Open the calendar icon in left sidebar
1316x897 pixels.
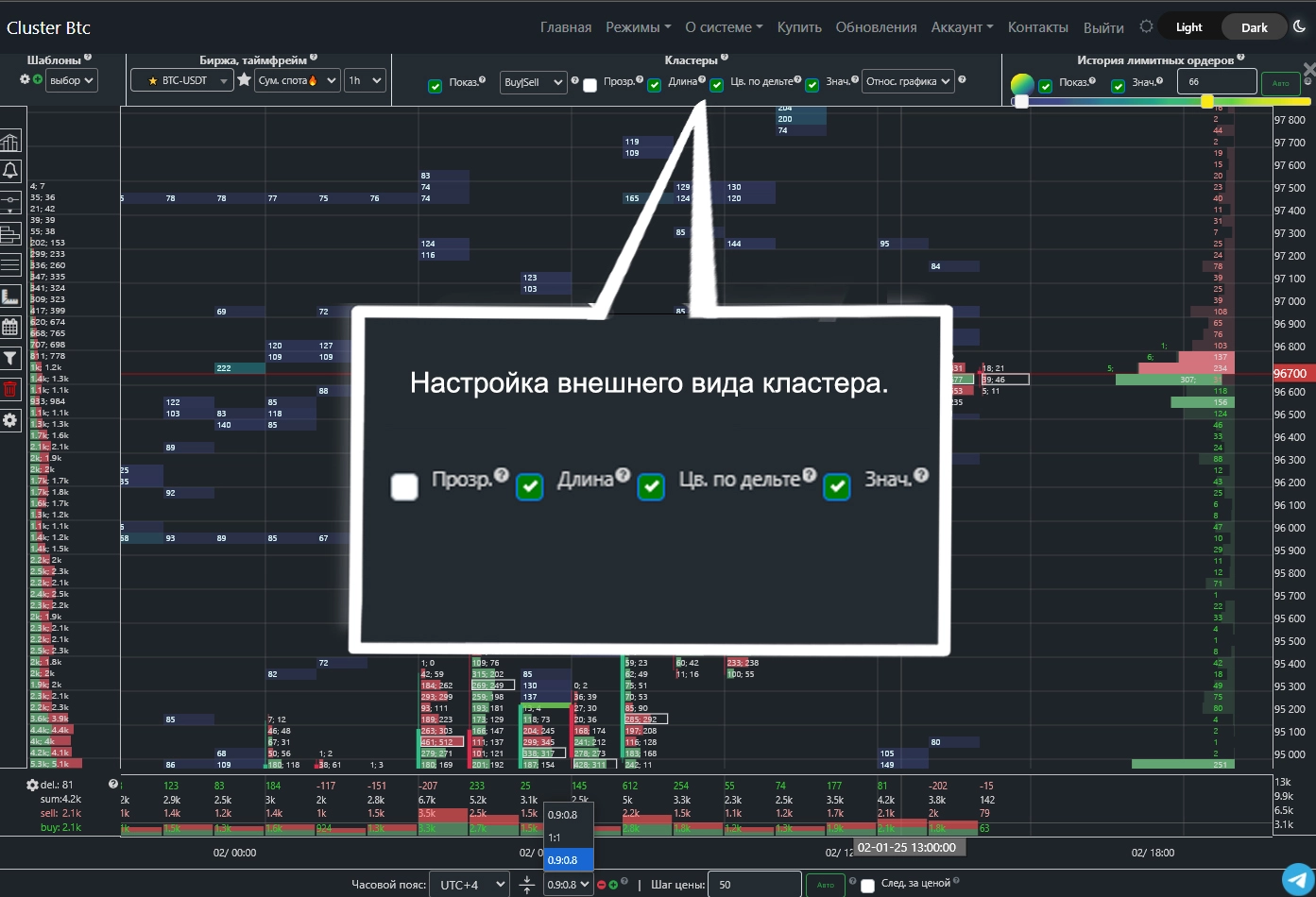click(x=10, y=328)
